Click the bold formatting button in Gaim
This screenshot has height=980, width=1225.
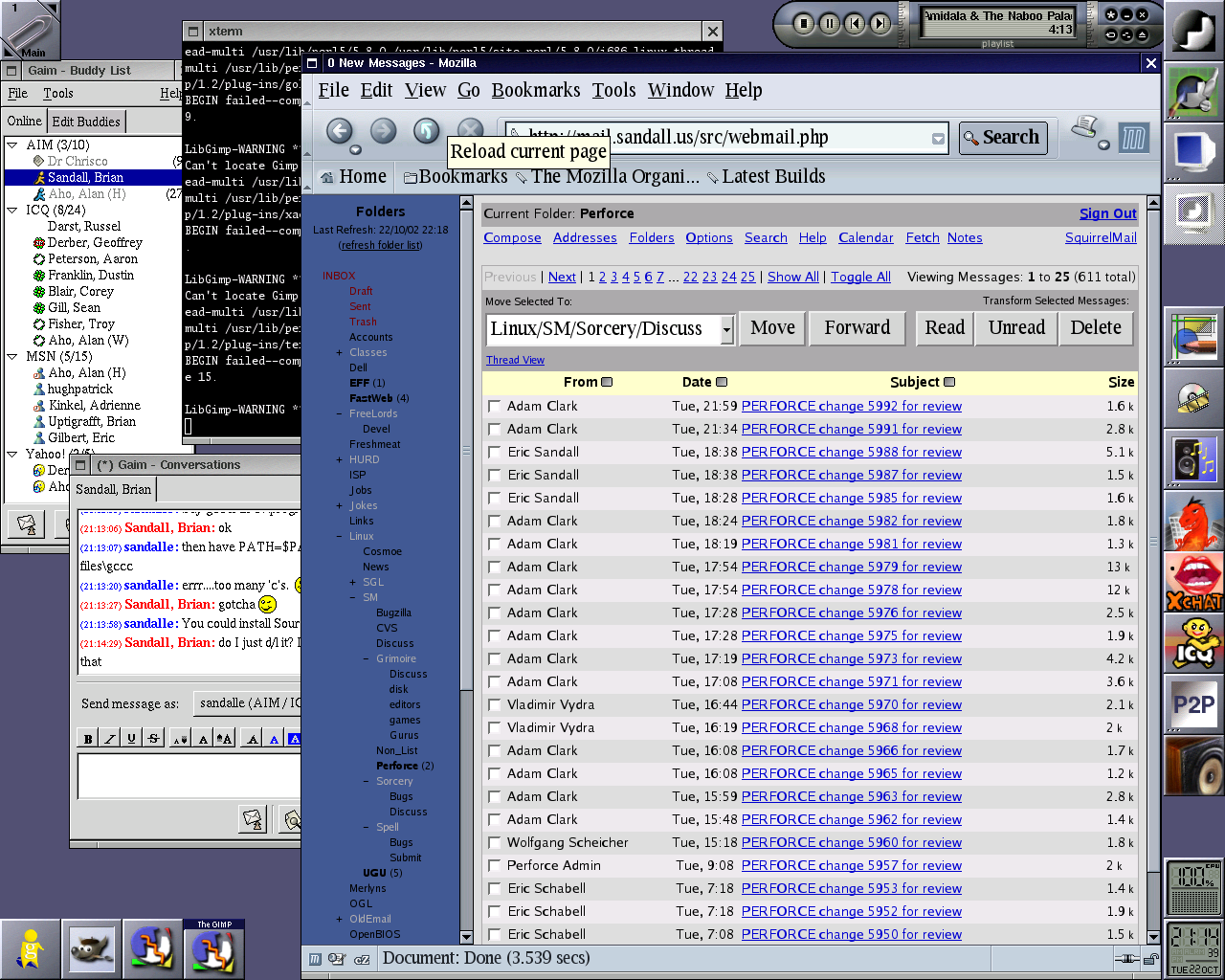(88, 738)
